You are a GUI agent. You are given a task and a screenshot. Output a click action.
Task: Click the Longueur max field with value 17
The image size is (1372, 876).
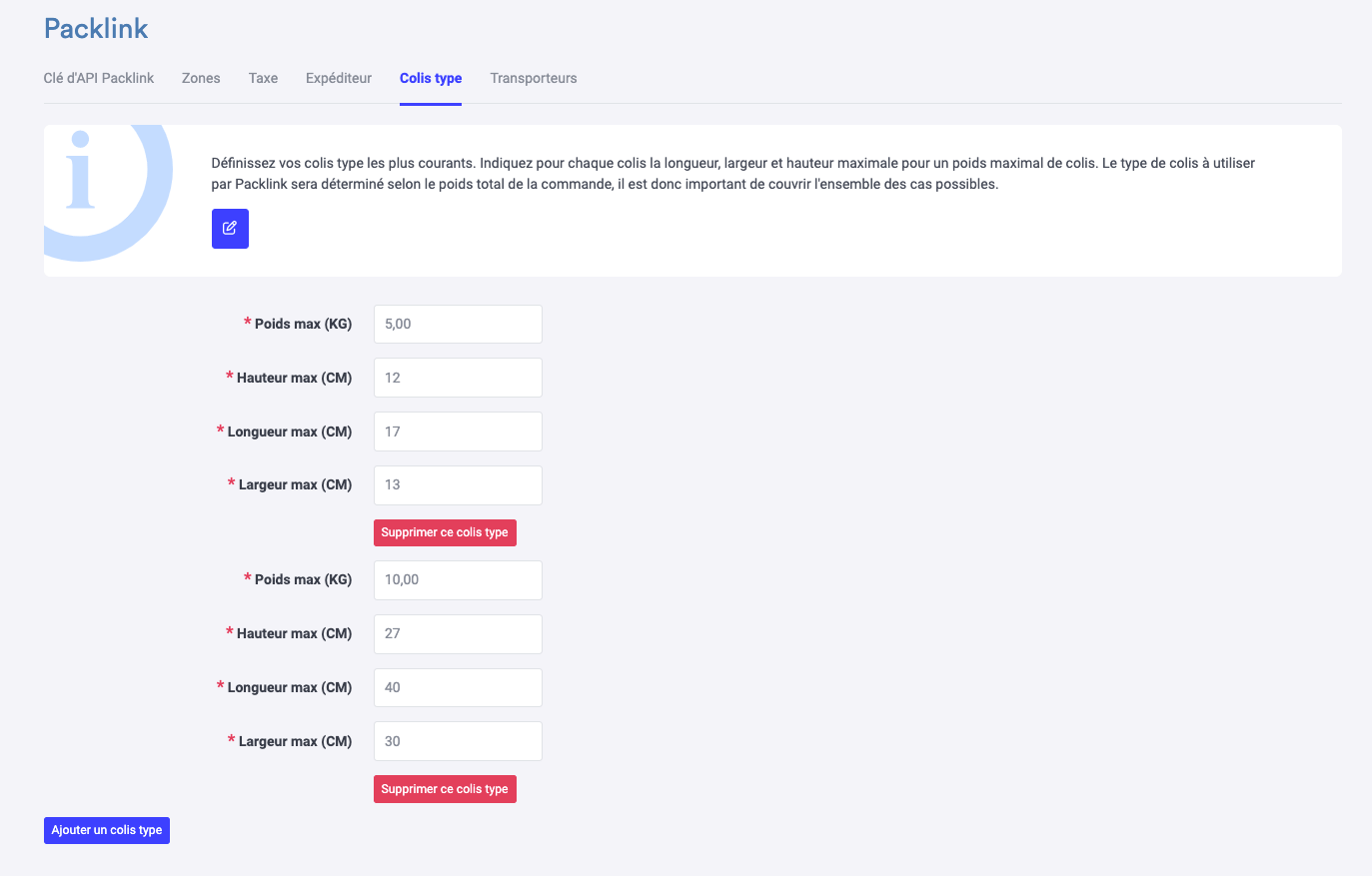(458, 432)
